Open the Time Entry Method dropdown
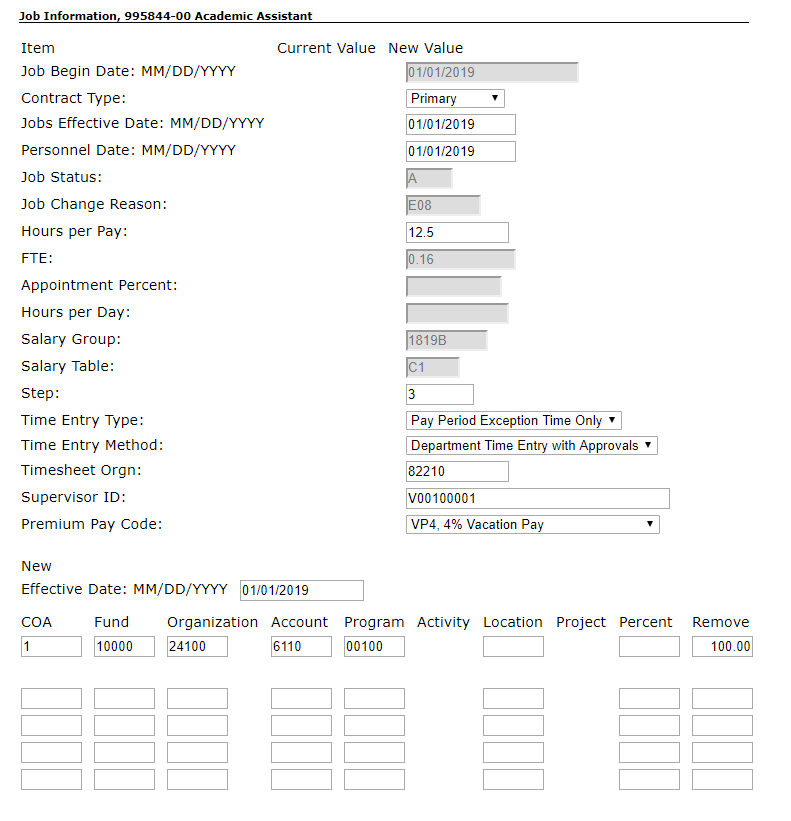791x821 pixels. [529, 445]
